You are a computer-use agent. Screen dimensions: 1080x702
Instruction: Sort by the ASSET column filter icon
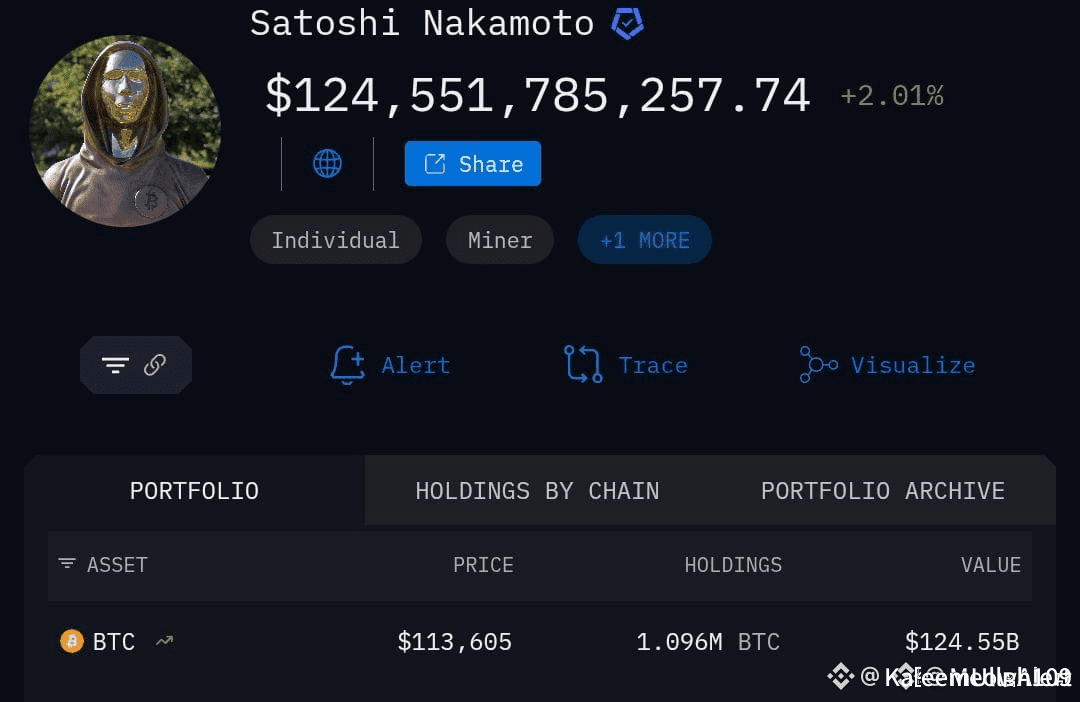coord(67,564)
